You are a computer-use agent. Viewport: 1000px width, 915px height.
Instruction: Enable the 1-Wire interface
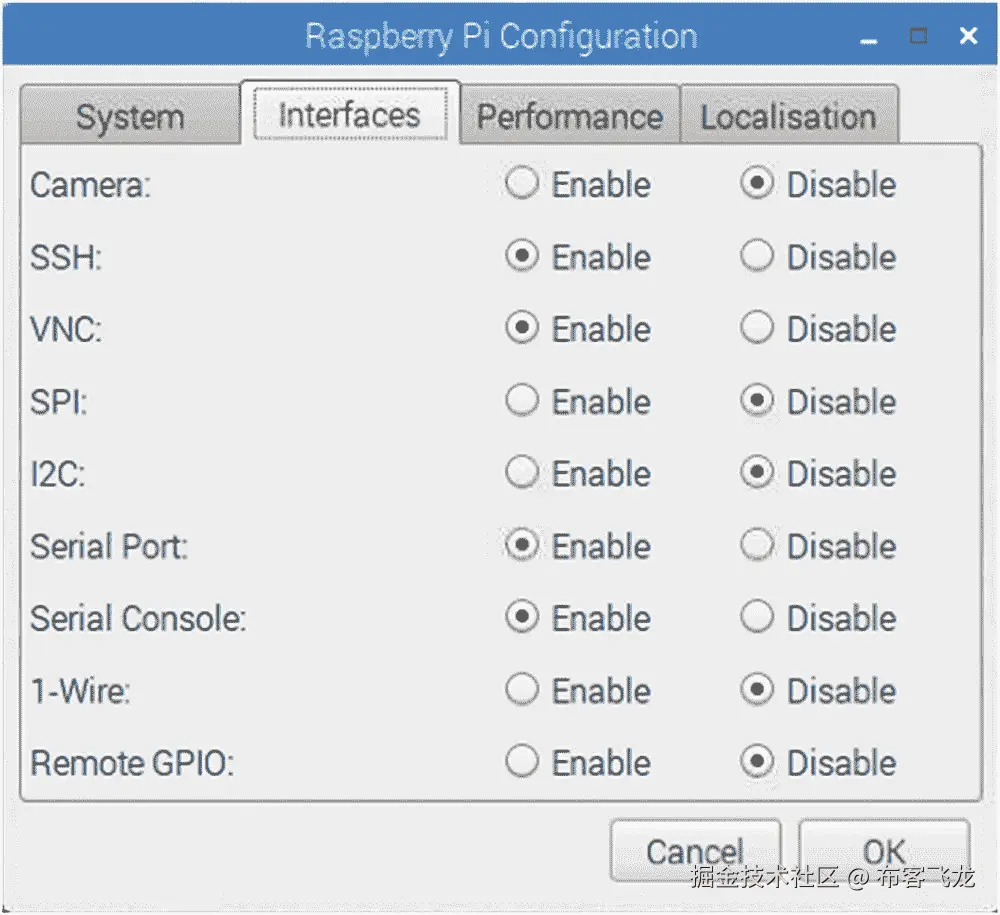click(521, 690)
